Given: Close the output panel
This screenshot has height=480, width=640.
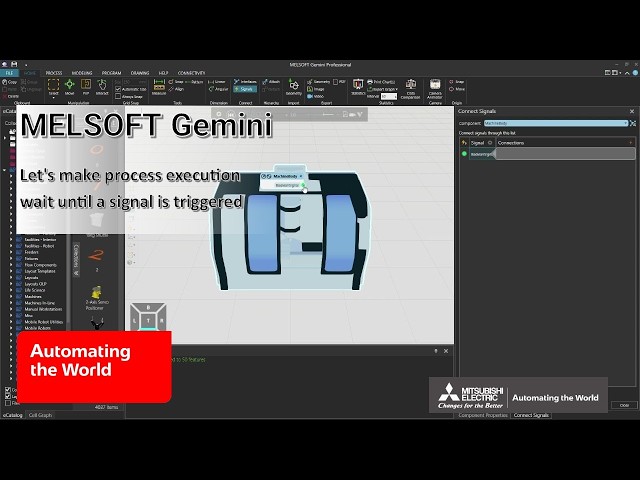Looking at the screenshot, I should [446, 351].
